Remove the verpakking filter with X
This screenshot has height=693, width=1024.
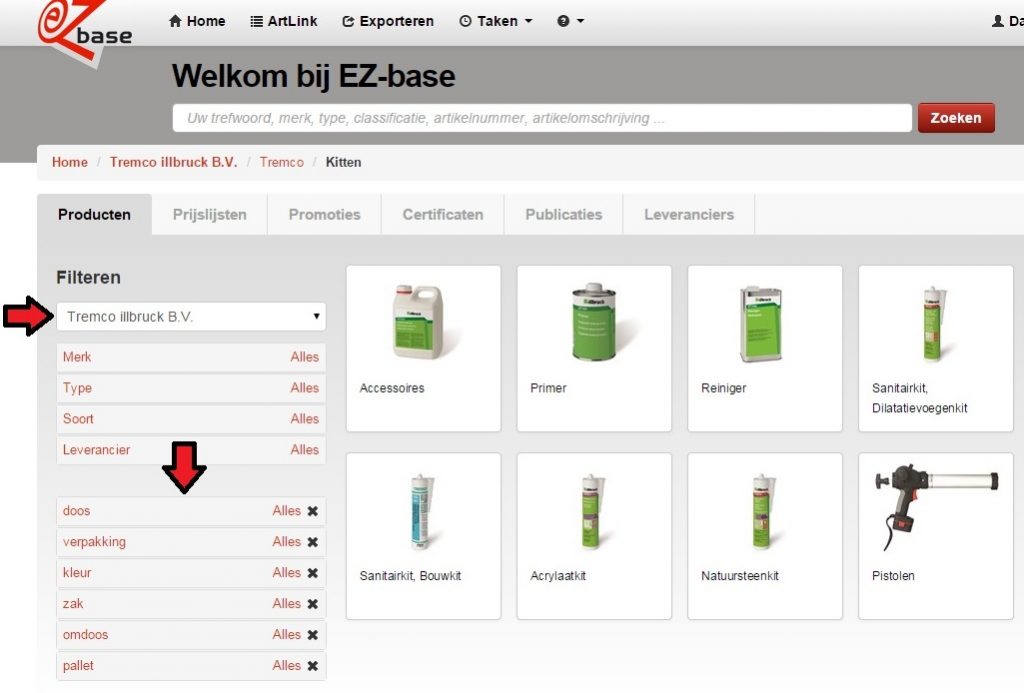[312, 542]
